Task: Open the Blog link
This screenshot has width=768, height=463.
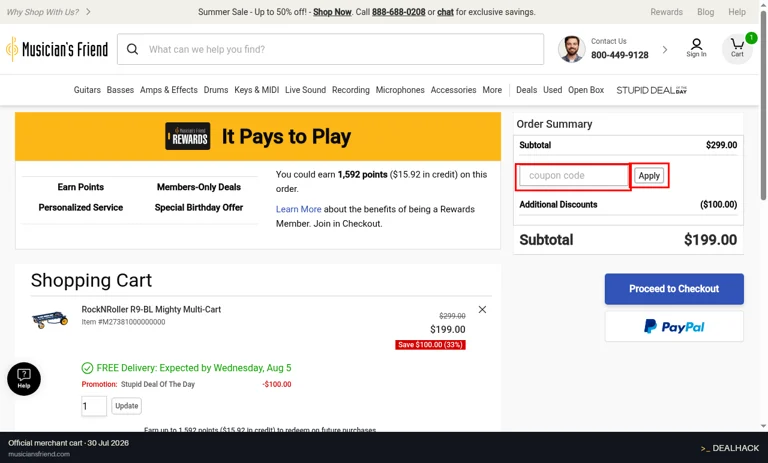Action: click(705, 12)
